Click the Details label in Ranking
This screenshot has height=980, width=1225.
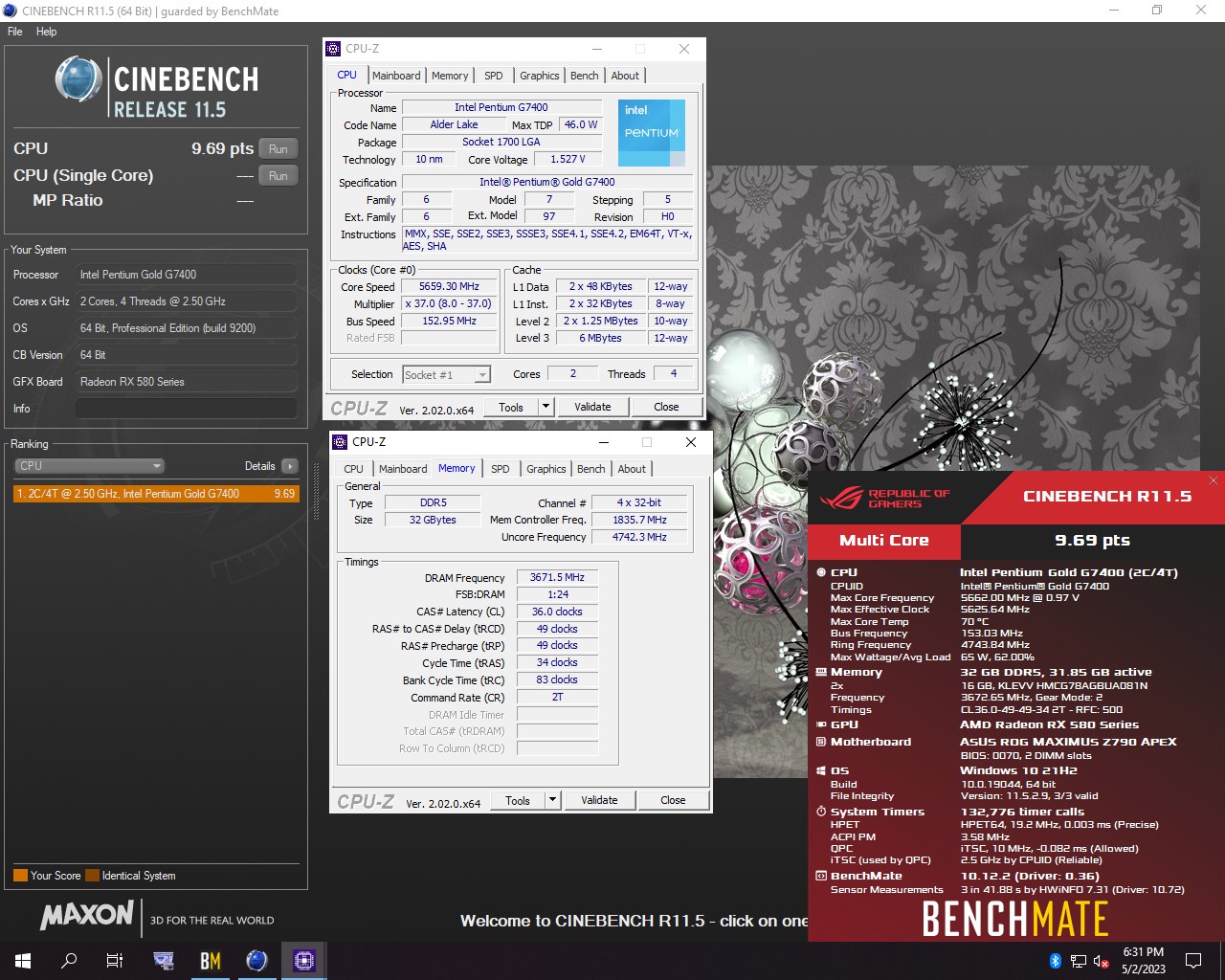point(259,466)
